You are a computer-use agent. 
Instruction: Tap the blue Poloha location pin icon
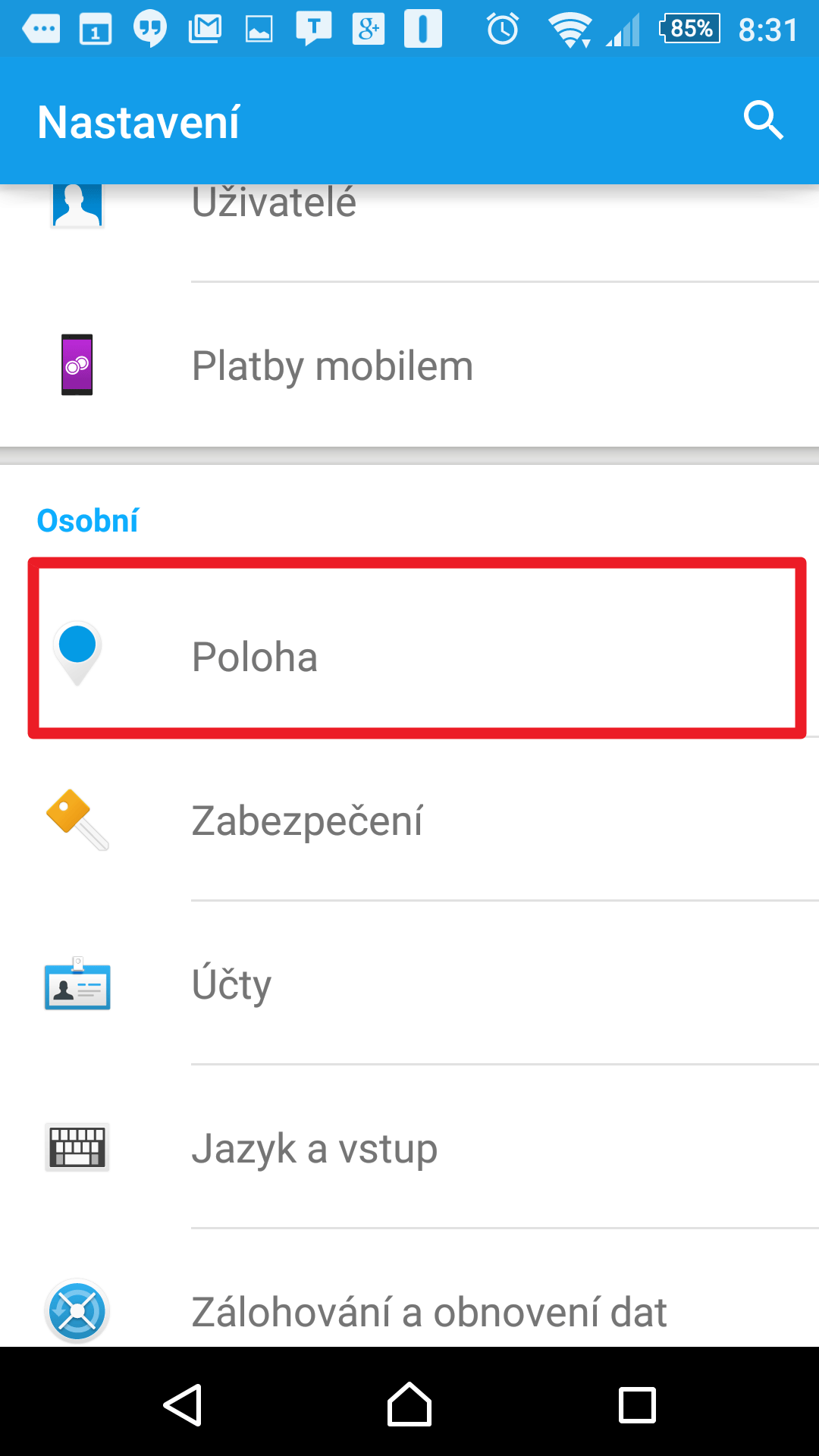(x=77, y=654)
